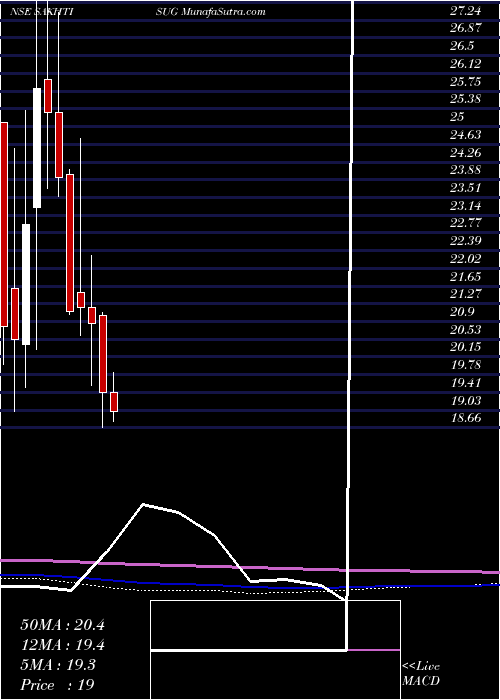Select the 20.53 price axis label
500x700 pixels.
pyautogui.click(x=466, y=330)
